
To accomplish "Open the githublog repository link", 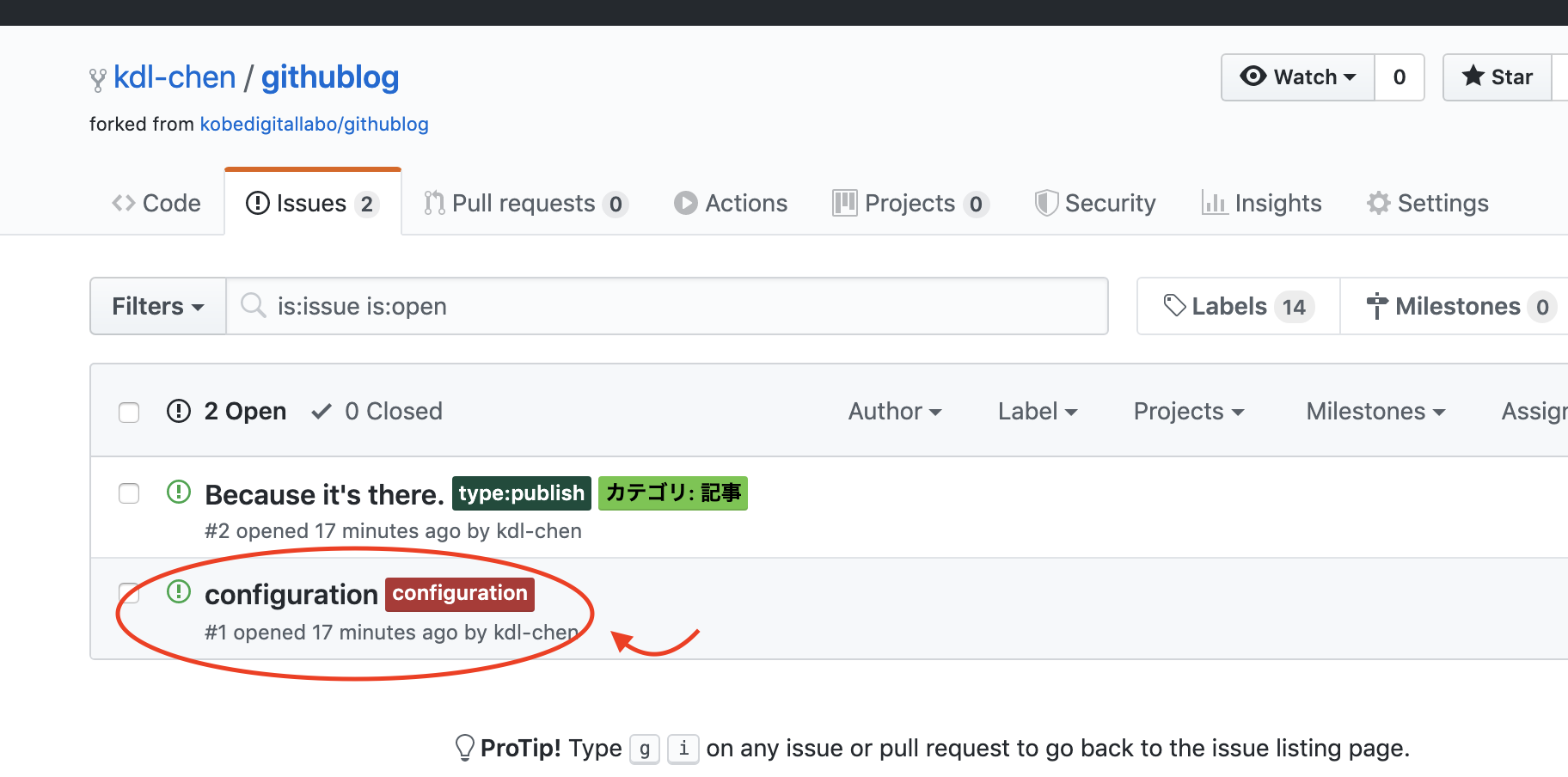I will coord(330,77).
